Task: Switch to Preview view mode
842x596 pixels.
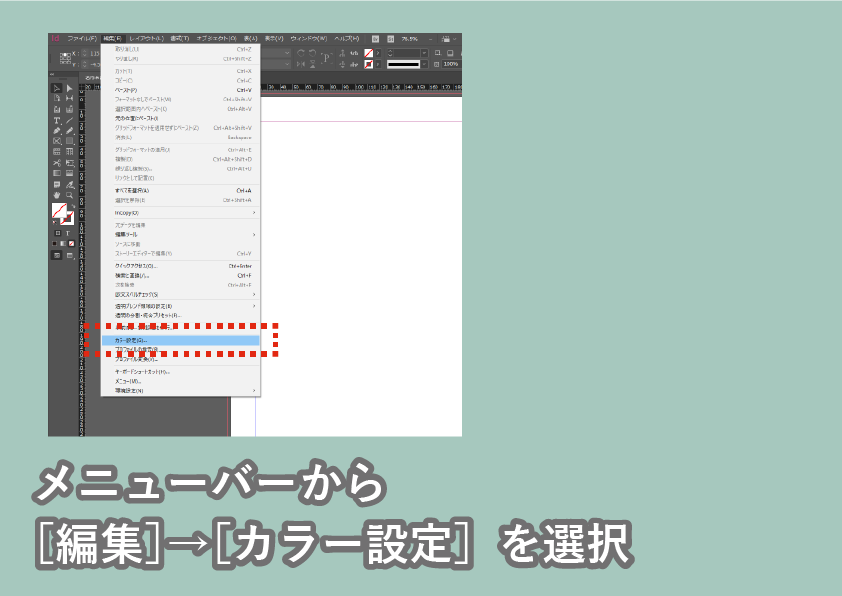Action: click(x=70, y=256)
